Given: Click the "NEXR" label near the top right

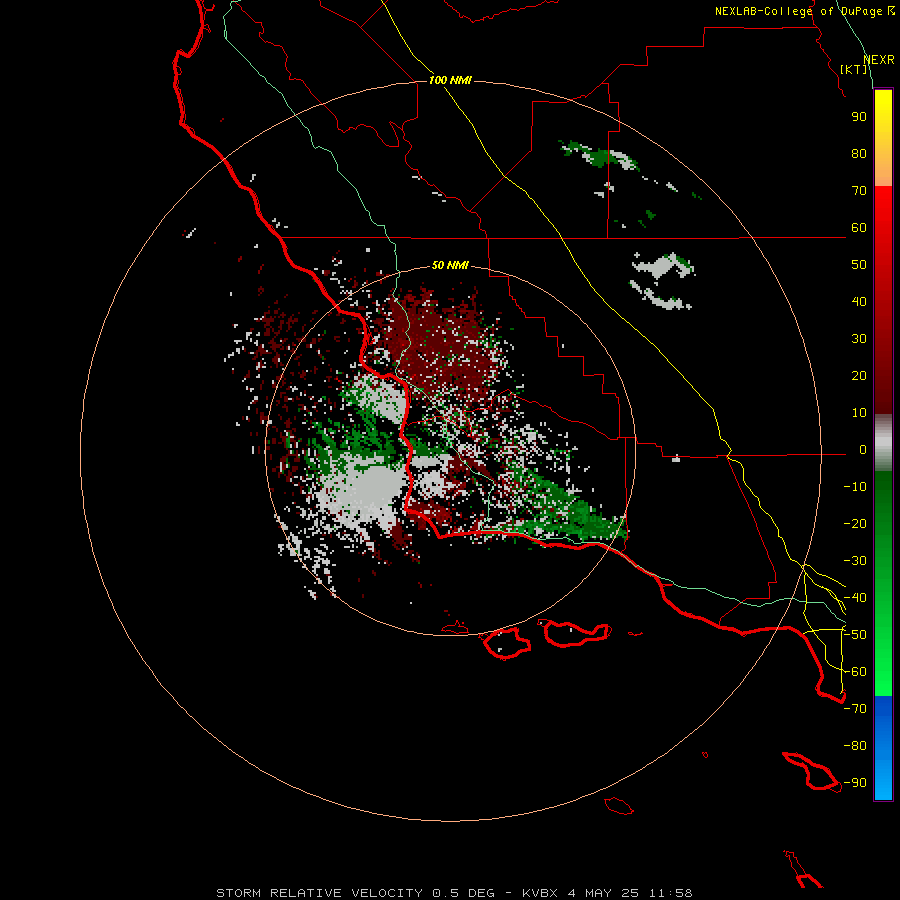Looking at the screenshot, I should (x=879, y=60).
